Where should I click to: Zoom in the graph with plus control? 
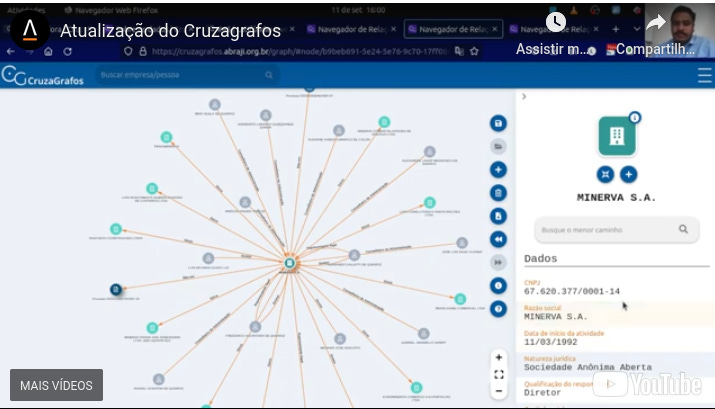point(499,357)
